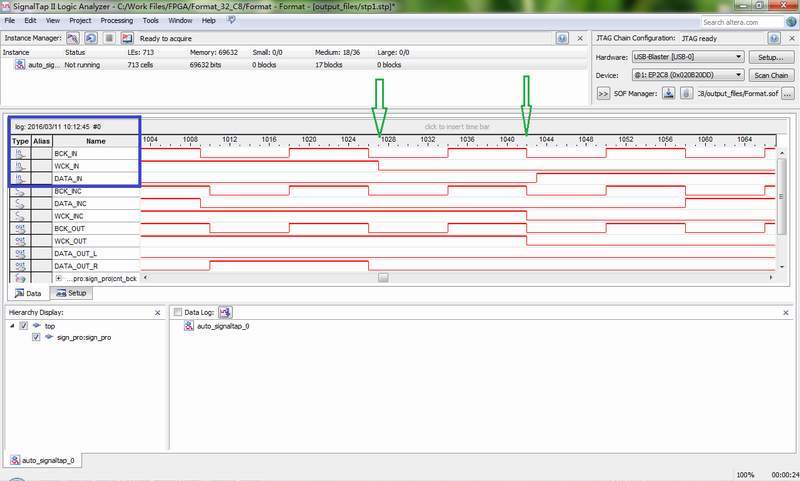Click the SOF Manager program device icon
Screen dimensions: 800x481
(668, 93)
